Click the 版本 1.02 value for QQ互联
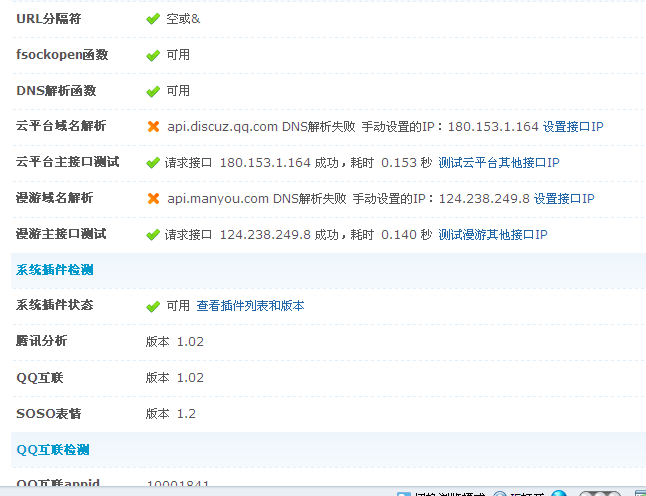 tap(175, 378)
